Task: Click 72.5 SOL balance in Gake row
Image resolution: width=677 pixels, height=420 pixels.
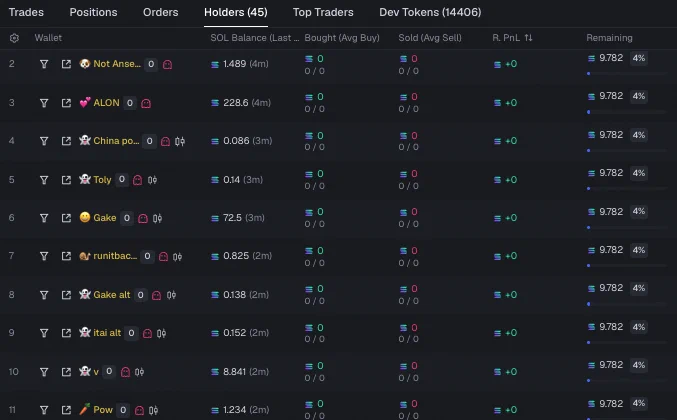Action: tap(232, 218)
